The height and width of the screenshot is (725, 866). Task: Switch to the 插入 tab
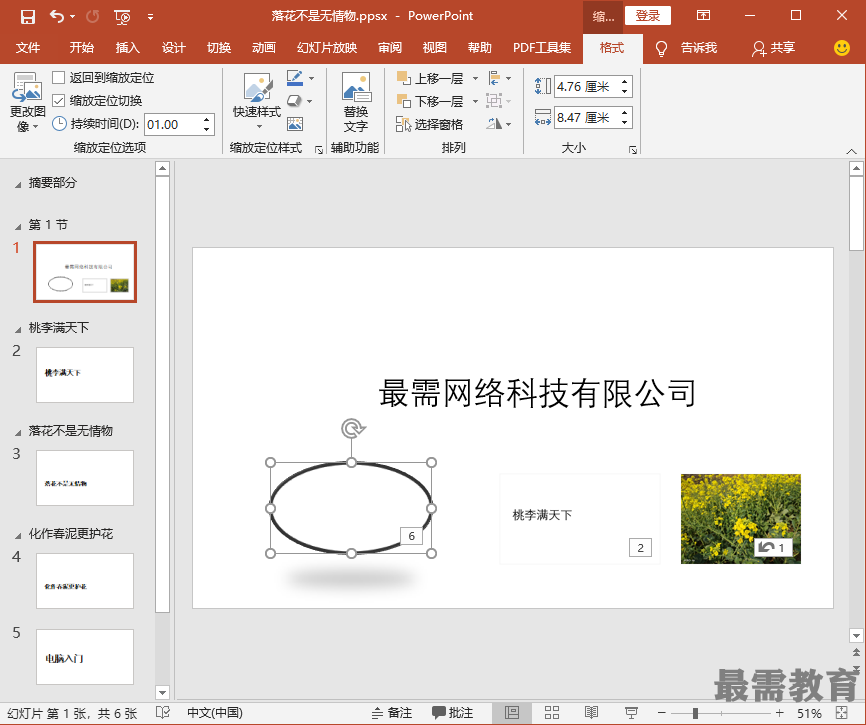pos(128,48)
